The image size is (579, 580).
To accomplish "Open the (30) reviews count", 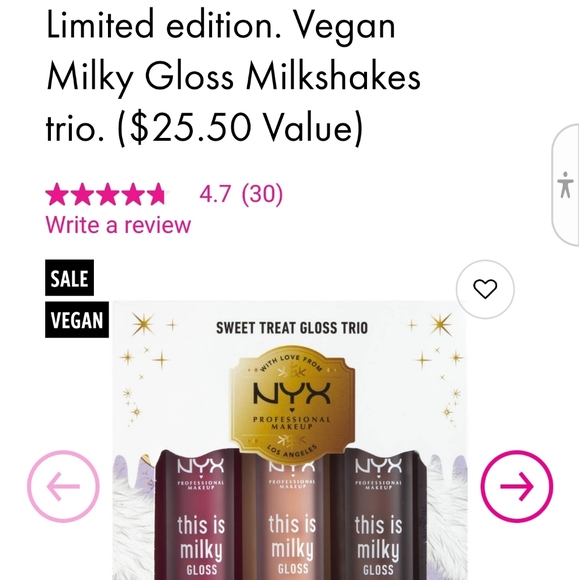I will tap(262, 194).
